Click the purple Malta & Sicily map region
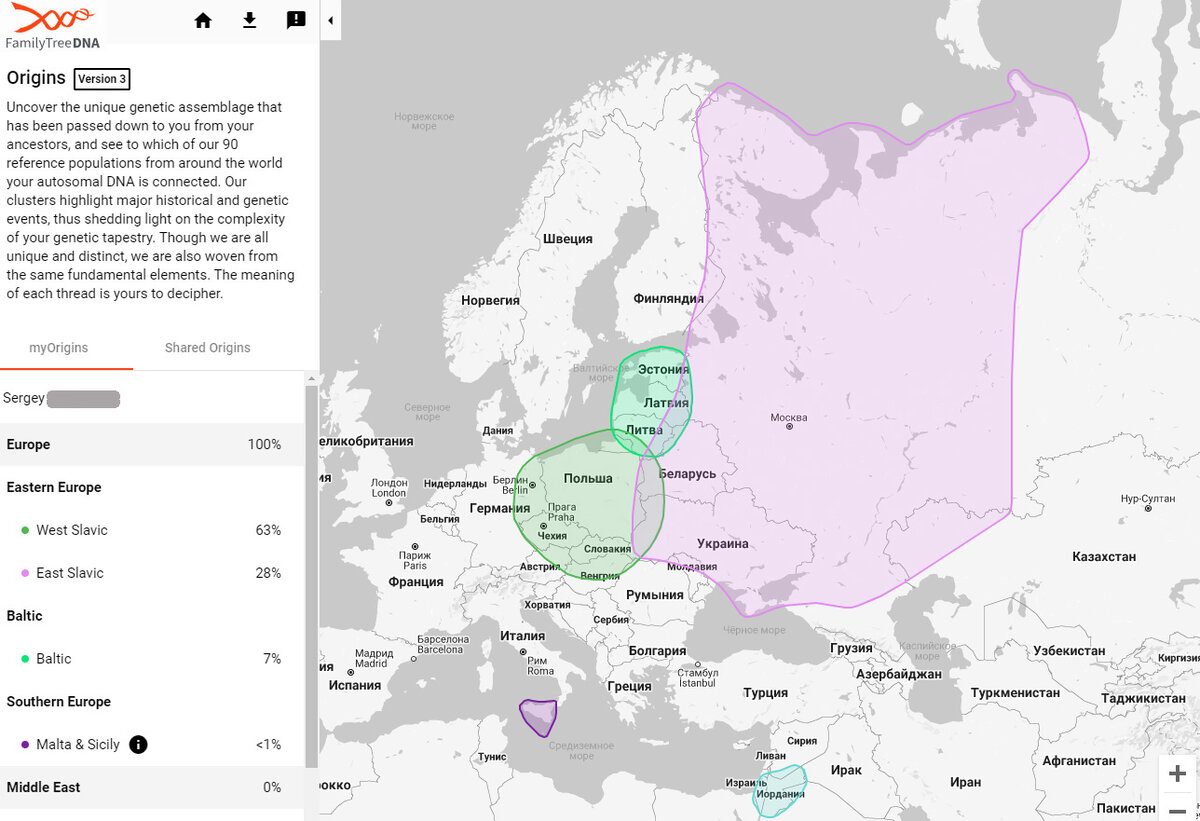The height and width of the screenshot is (821, 1200). (538, 717)
